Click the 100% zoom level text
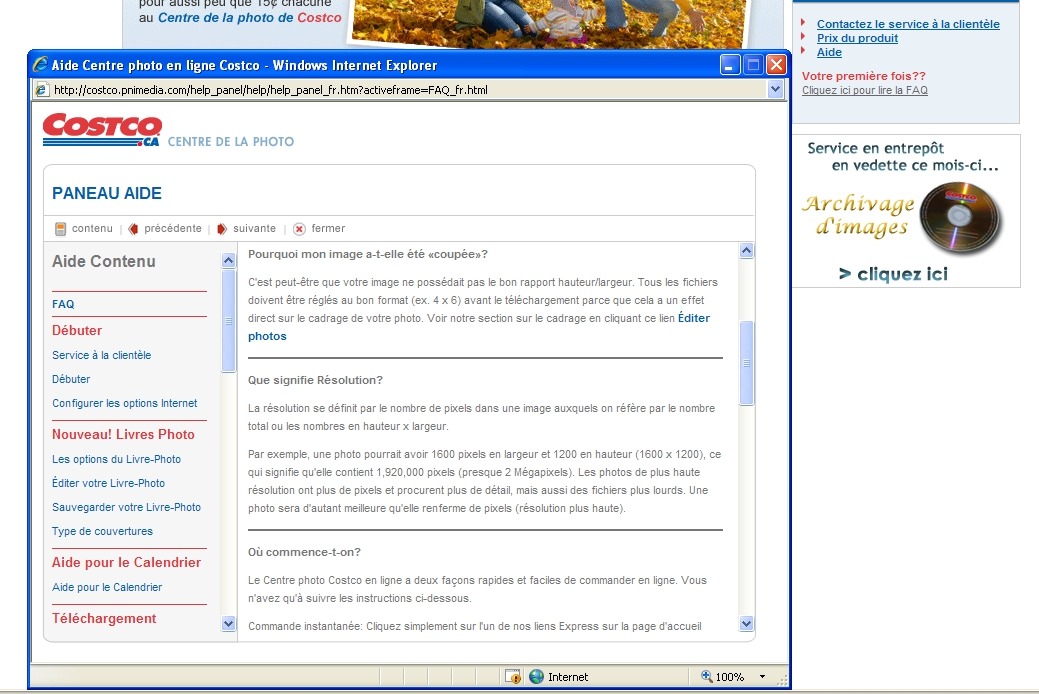The width and height of the screenshot is (1039, 694). coord(730,677)
